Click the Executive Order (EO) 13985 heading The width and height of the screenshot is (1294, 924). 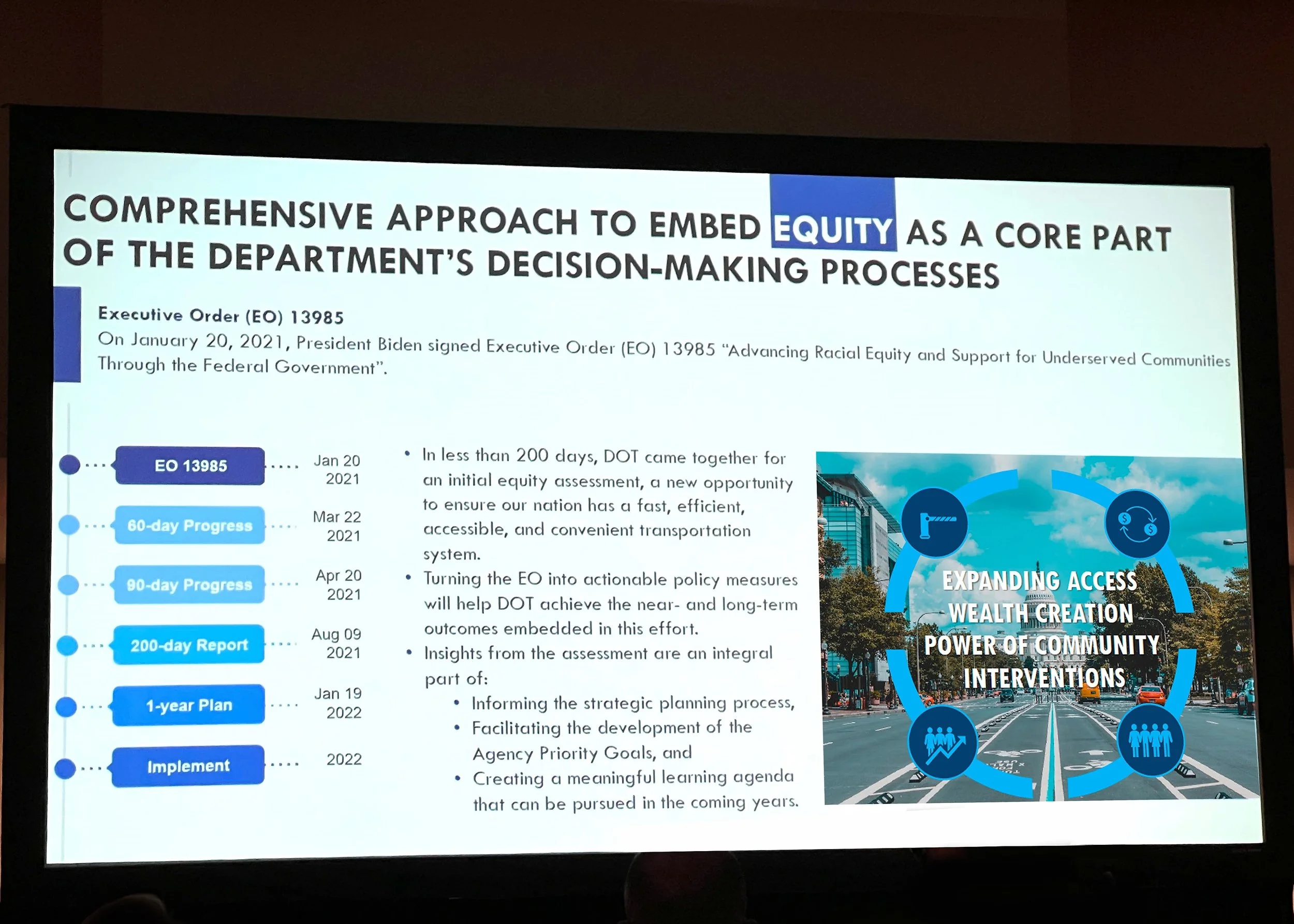(x=221, y=315)
